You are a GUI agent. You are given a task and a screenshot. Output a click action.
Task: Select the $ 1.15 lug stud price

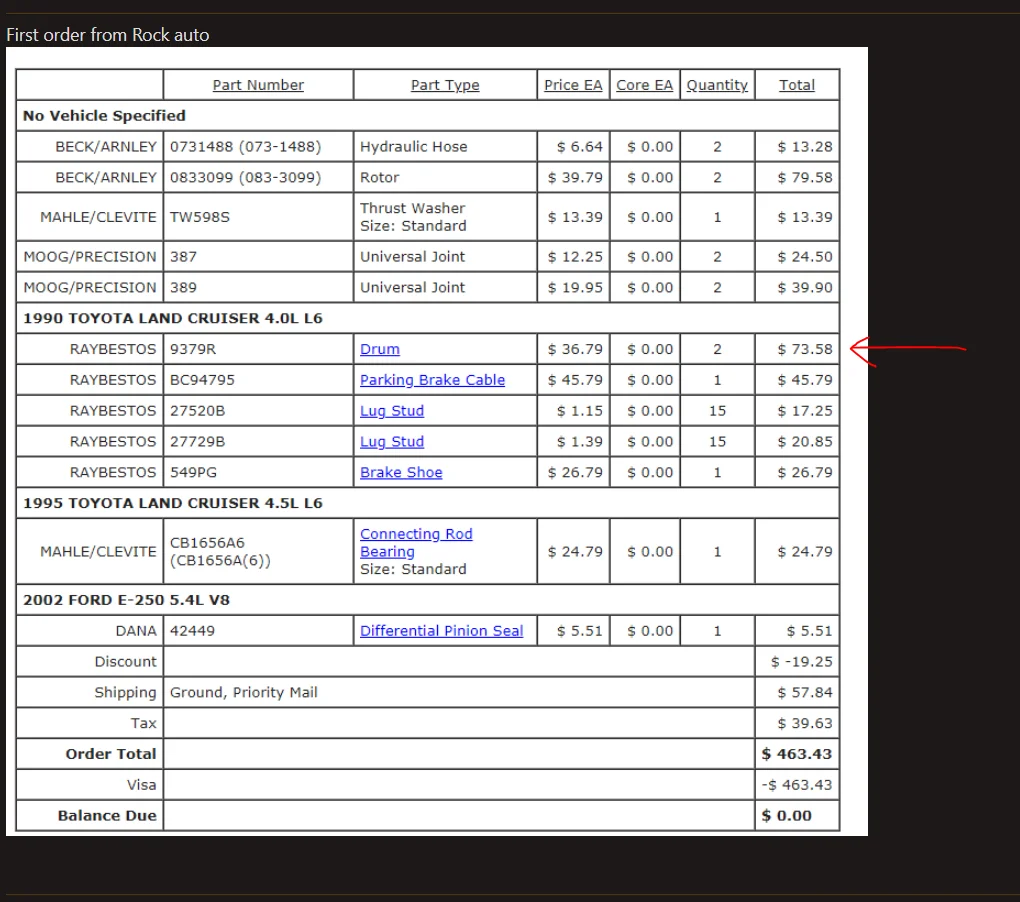click(x=580, y=411)
